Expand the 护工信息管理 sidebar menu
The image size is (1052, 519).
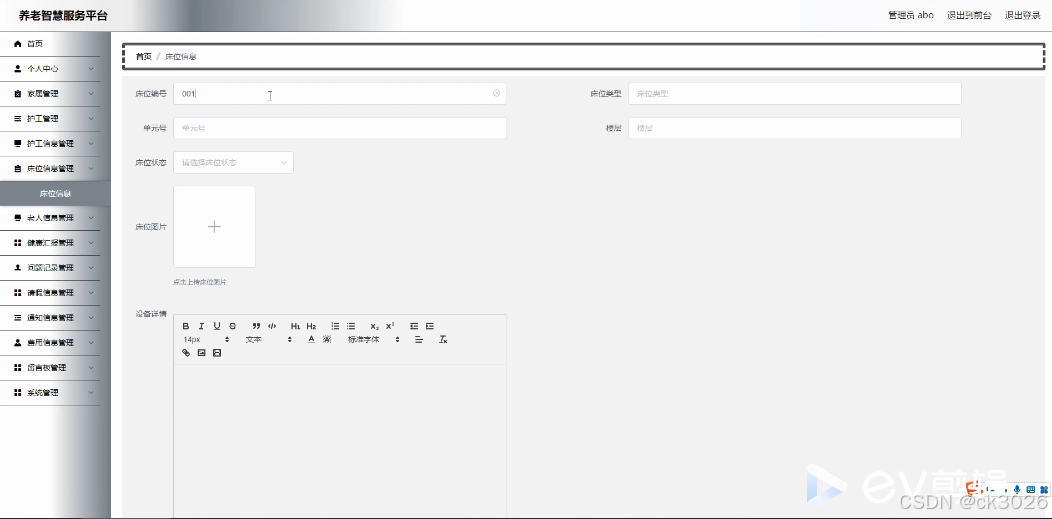[50, 143]
